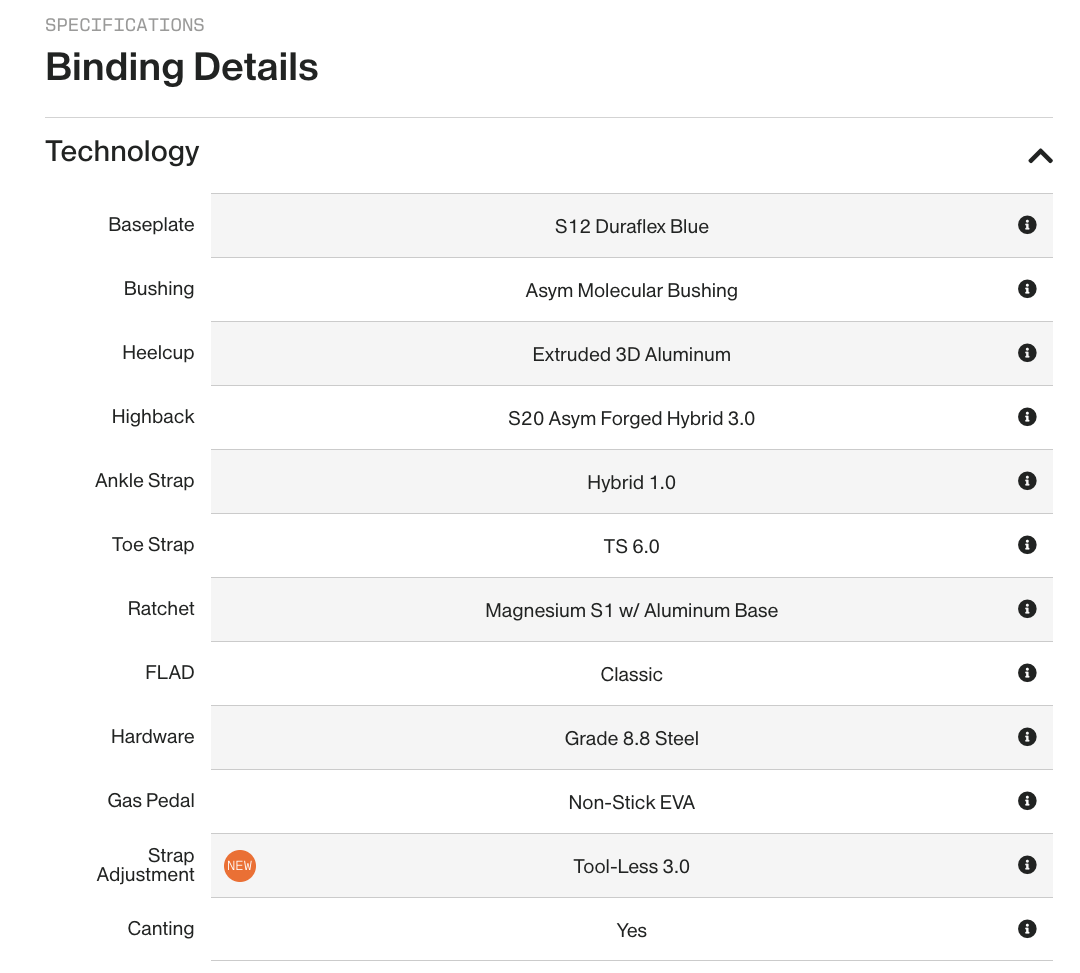Viewport: 1080px width, 973px height.
Task: Click Ankle Strap Hybrid 1.0 info icon
Action: coord(1026,481)
